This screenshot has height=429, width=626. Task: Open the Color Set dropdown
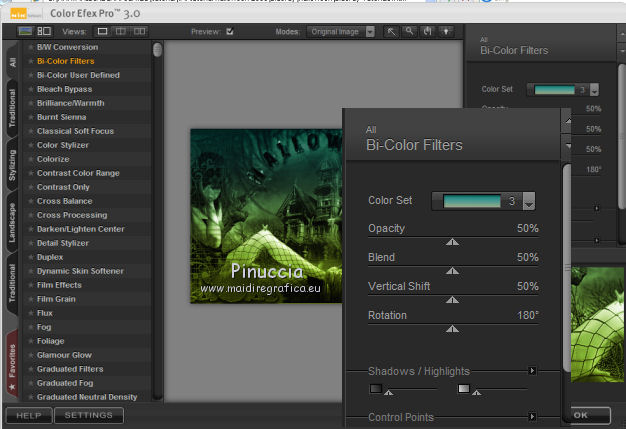tap(529, 201)
